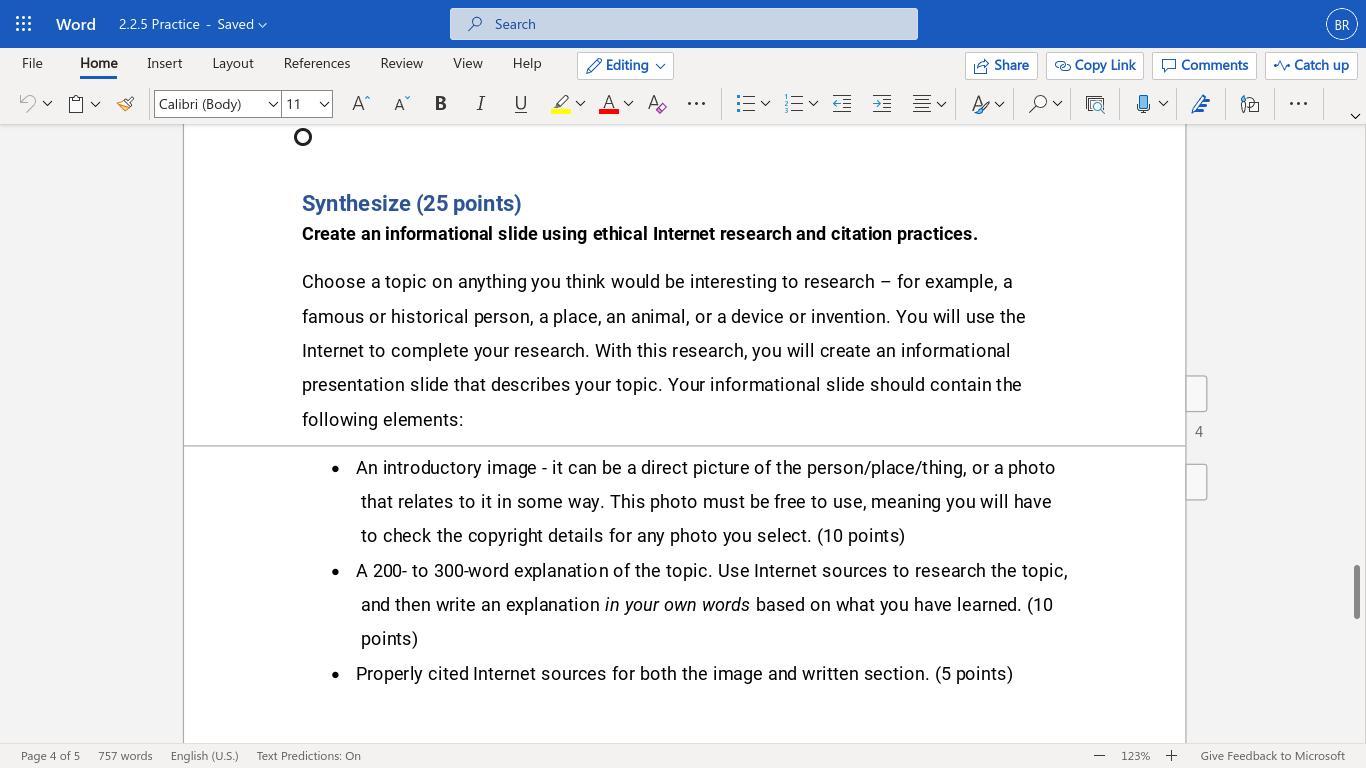
Task: Decrease the paragraph indent
Action: click(842, 104)
